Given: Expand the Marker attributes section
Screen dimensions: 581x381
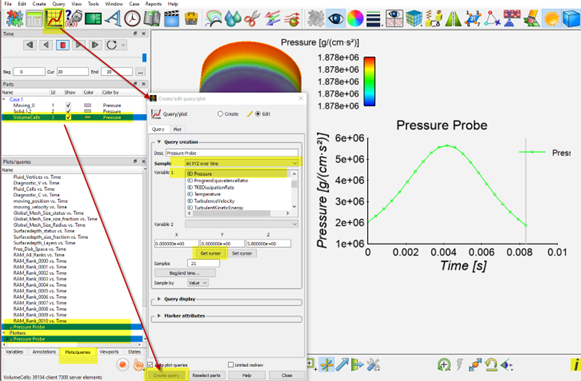Looking at the screenshot, I should pyautogui.click(x=159, y=316).
